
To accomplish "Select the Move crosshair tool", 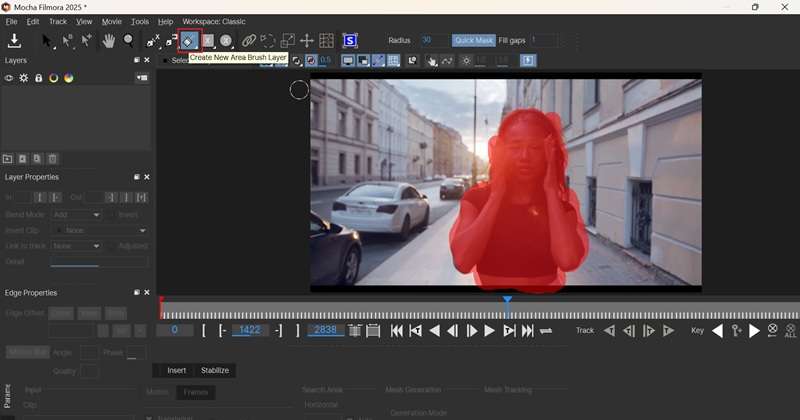I will point(307,40).
